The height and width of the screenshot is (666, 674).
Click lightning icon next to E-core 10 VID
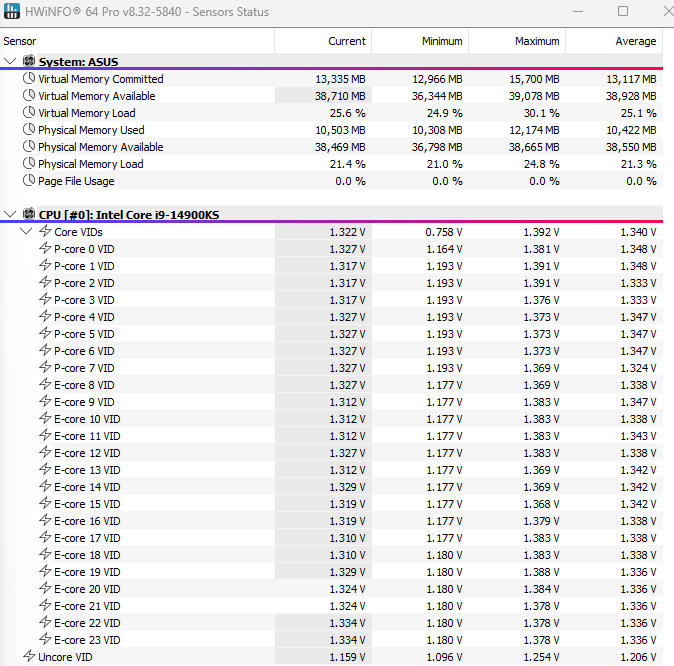(45, 418)
